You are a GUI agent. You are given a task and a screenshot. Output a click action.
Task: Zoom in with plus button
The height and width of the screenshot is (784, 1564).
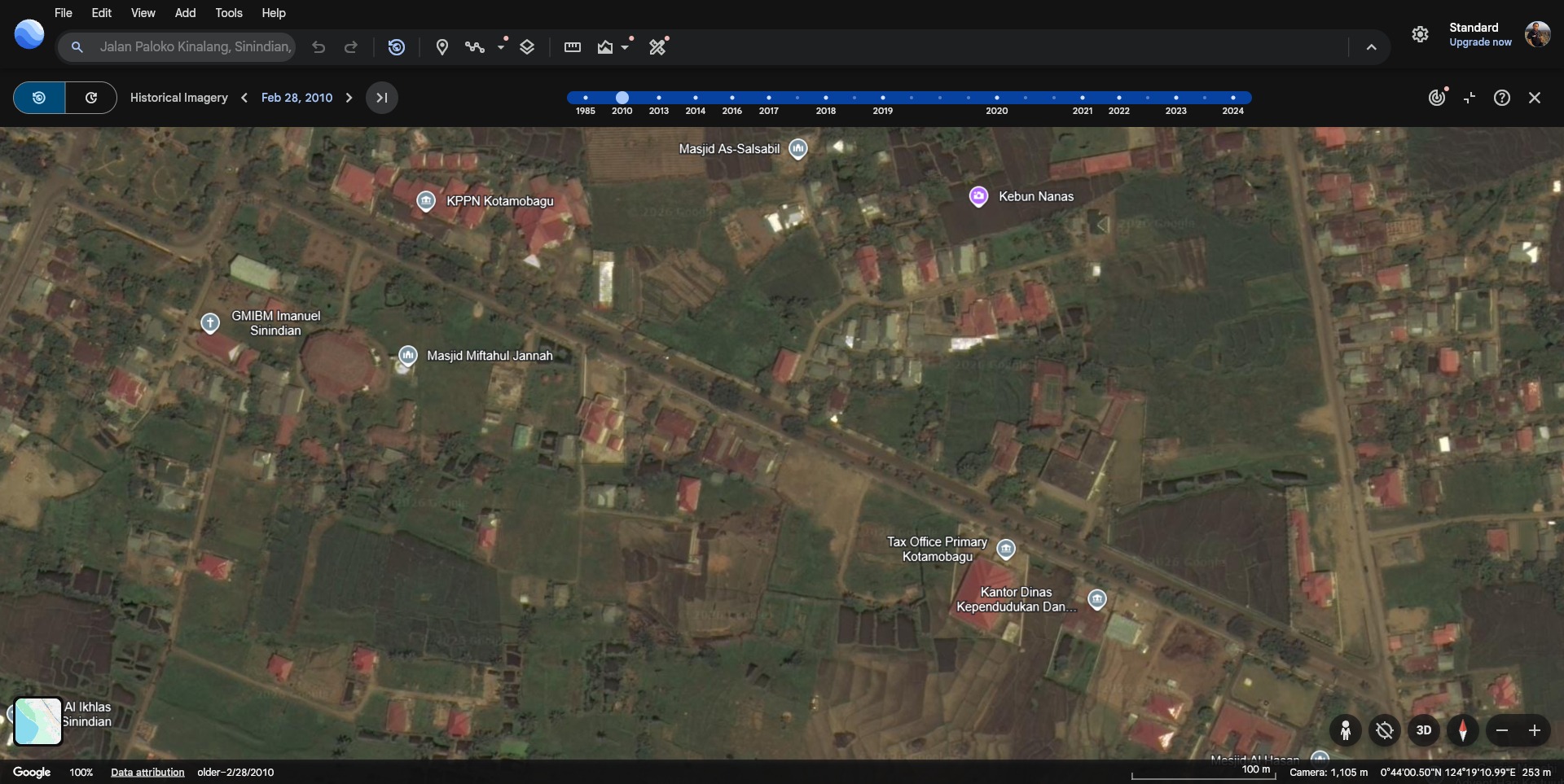click(1535, 730)
